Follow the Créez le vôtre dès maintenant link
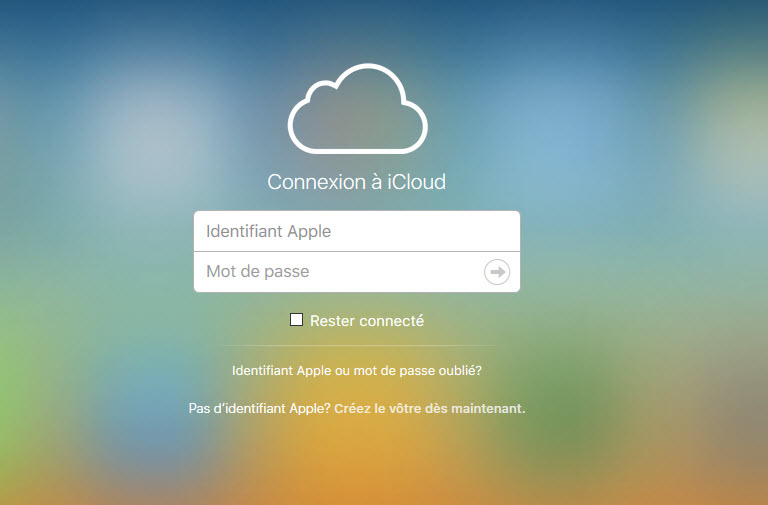Image resolution: width=768 pixels, height=505 pixels. click(x=430, y=408)
